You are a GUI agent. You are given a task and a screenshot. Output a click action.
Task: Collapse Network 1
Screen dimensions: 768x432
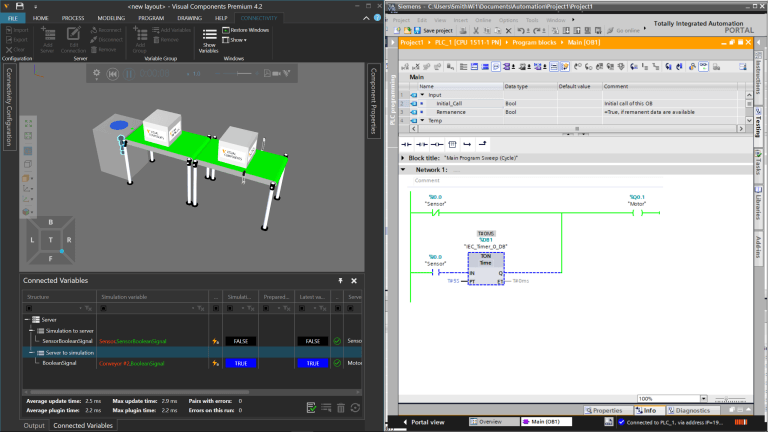(403, 169)
